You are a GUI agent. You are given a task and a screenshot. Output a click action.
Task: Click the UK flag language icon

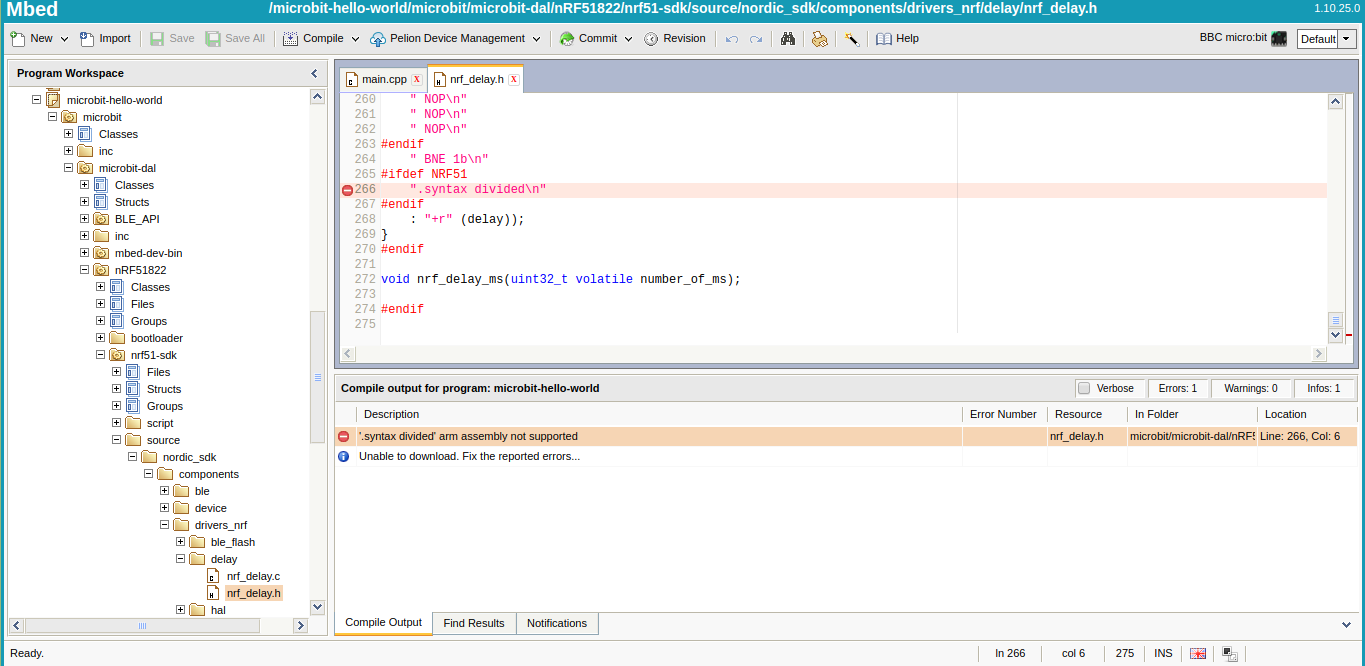click(x=1198, y=653)
